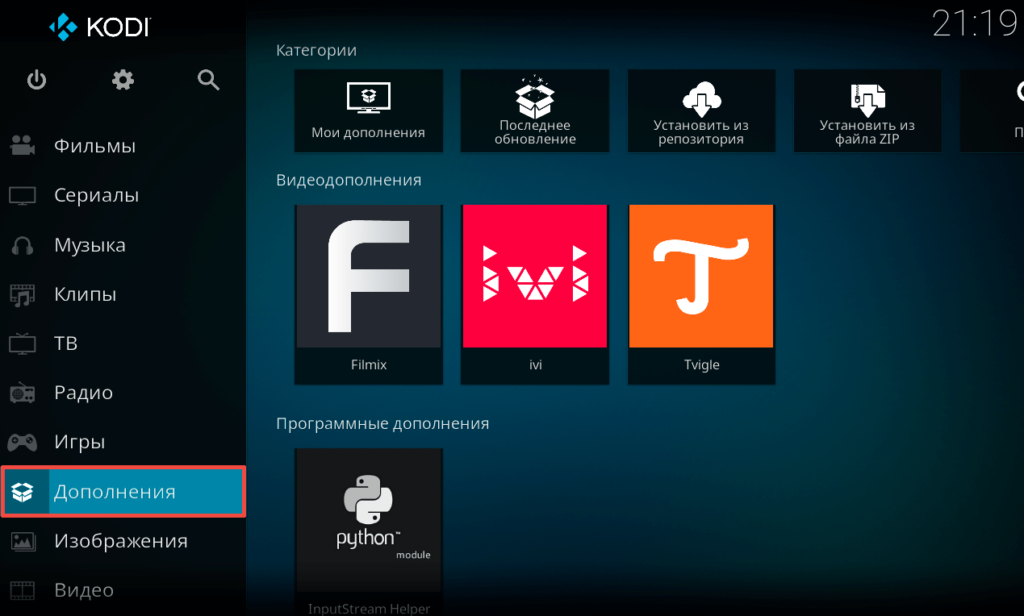The width and height of the screenshot is (1024, 616).
Task: Open Изображения from the sidebar
Action: pos(120,541)
